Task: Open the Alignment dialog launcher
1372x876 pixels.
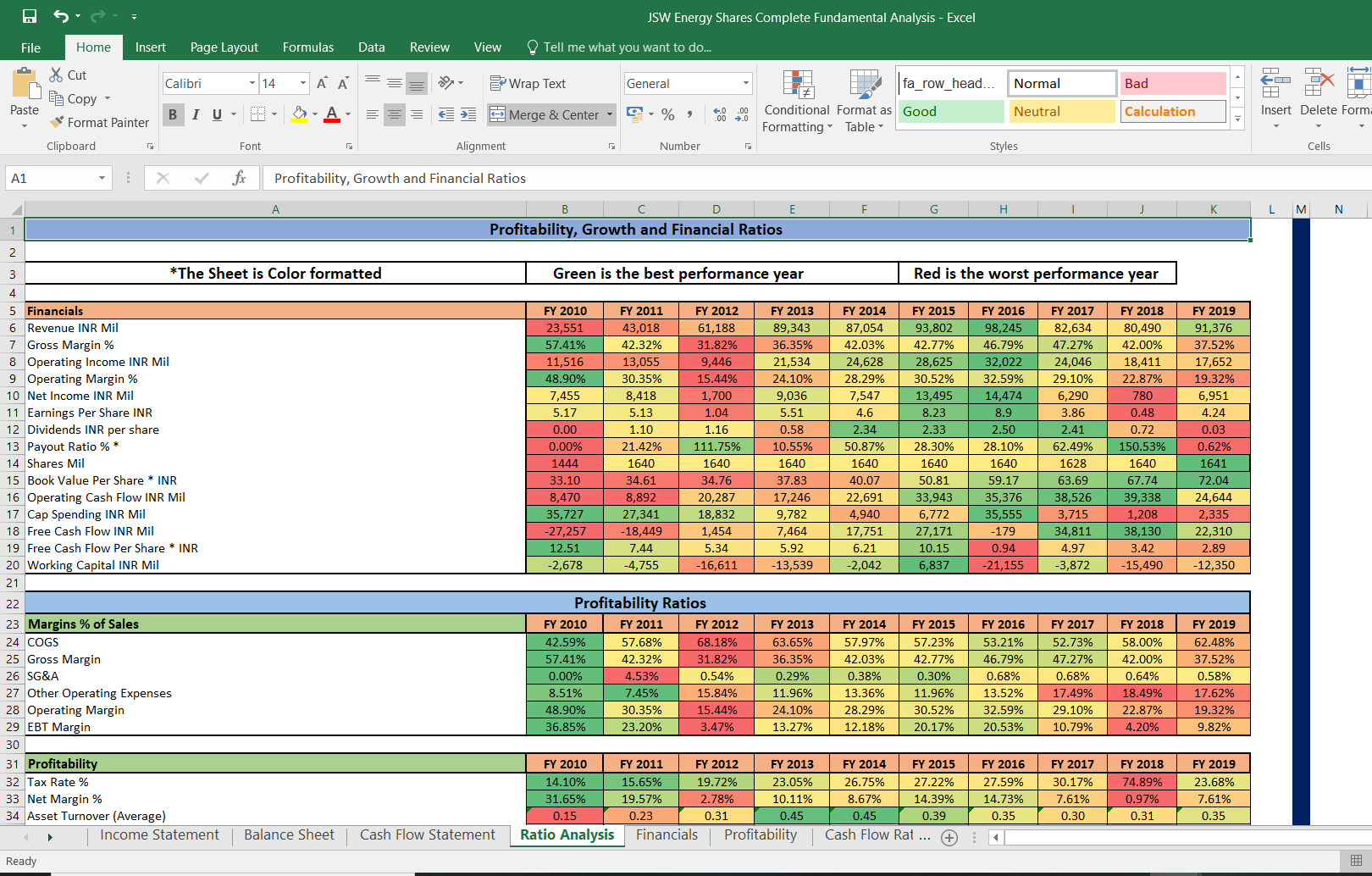Action: [611, 147]
